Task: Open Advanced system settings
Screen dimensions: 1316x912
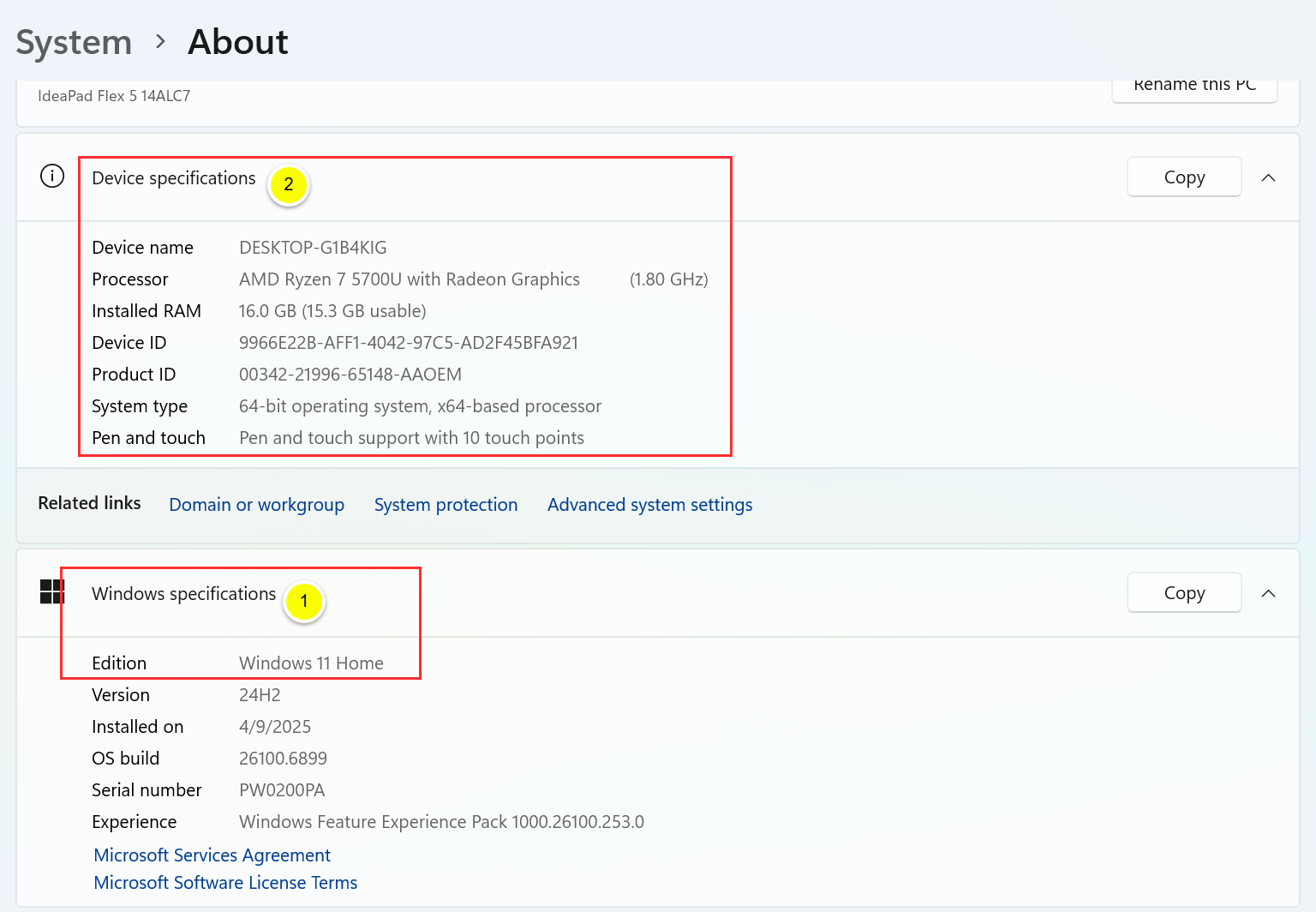Action: 649,504
